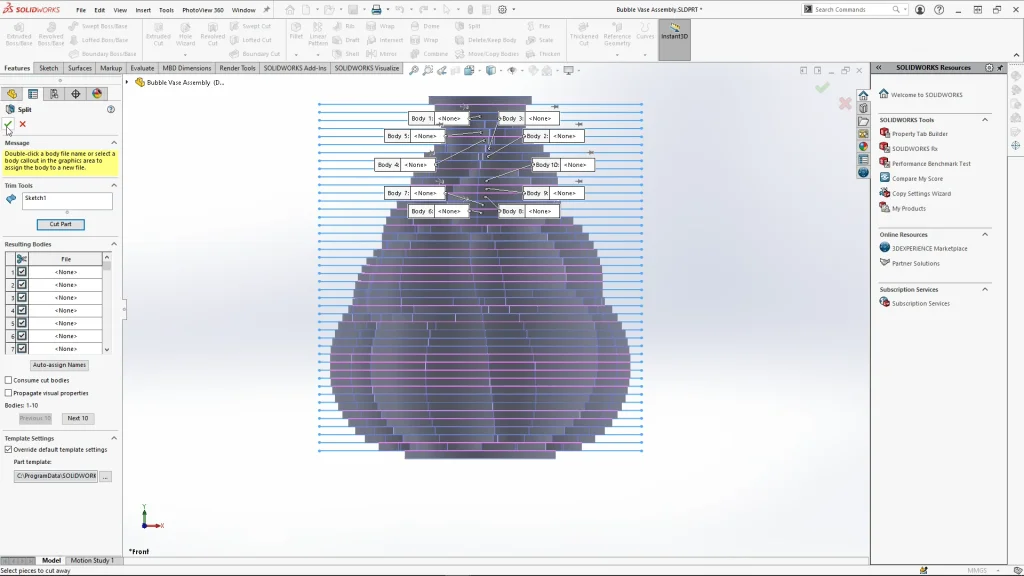Collapse the task pane with double chevron
The width and height of the screenshot is (1024, 576).
[x=879, y=67]
